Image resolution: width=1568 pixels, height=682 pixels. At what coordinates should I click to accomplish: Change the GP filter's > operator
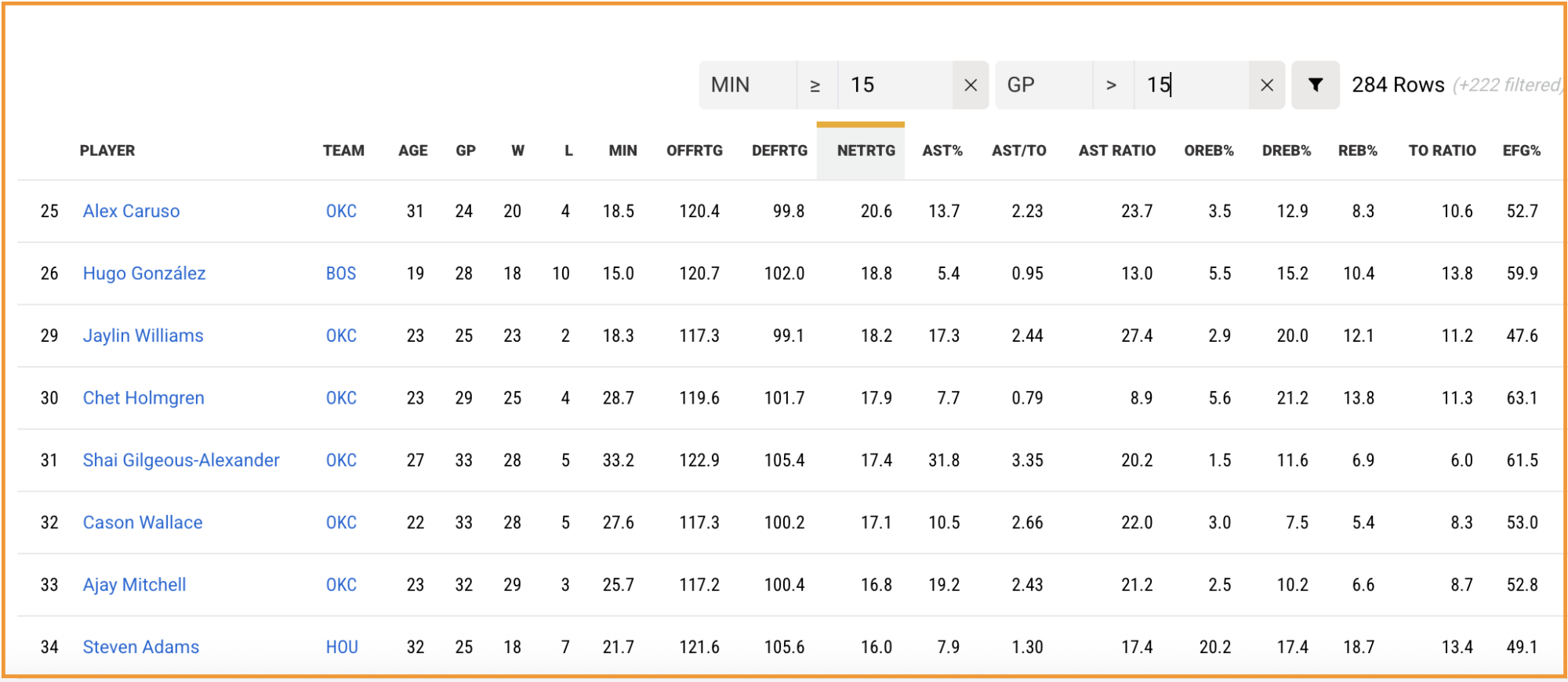tap(1112, 85)
